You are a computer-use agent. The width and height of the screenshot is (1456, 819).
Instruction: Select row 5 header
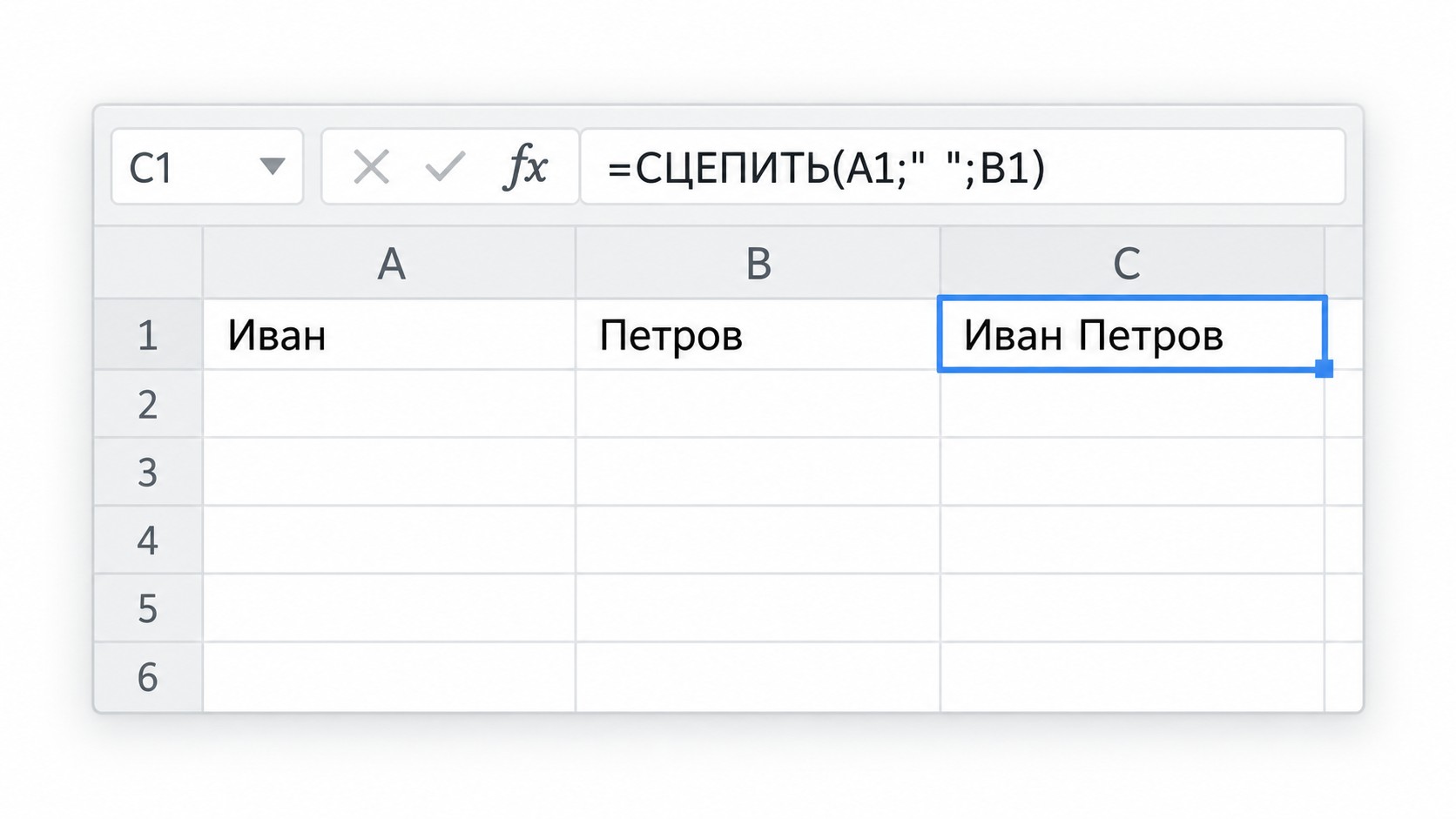[148, 608]
